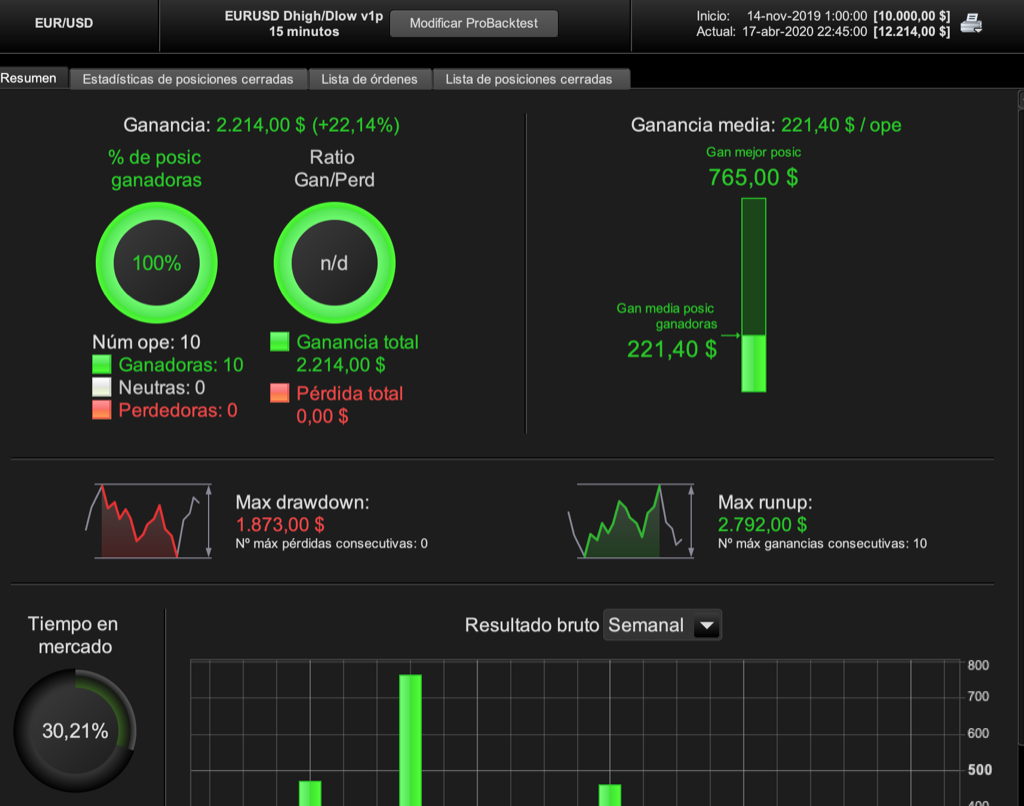The width and height of the screenshot is (1024, 806).
Task: Switch to Estadísticas de posiciones cerradas tab
Action: coord(188,79)
